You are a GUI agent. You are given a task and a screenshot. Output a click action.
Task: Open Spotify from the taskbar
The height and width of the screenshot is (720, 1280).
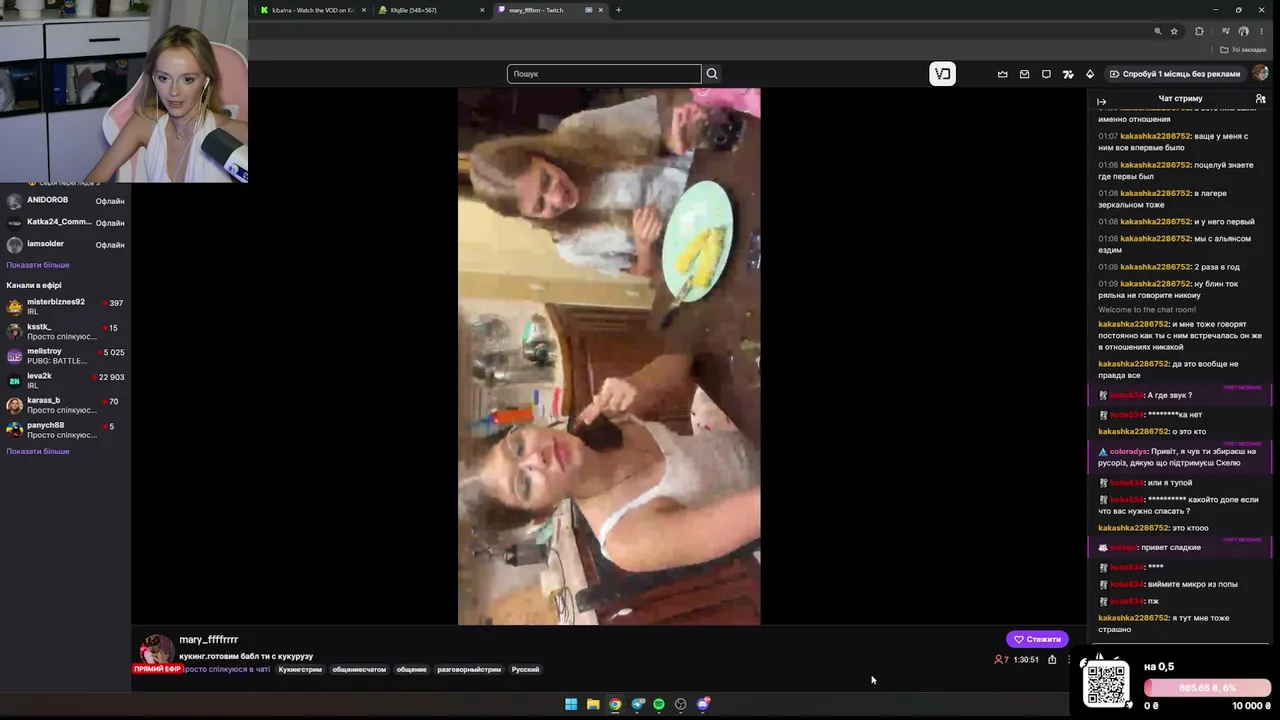click(659, 704)
